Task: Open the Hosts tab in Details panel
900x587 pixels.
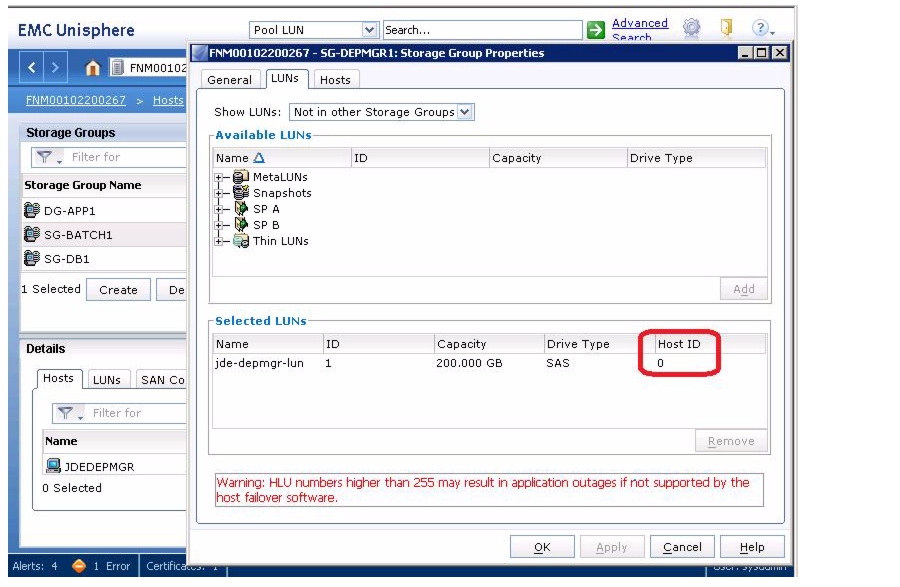Action: [58, 378]
